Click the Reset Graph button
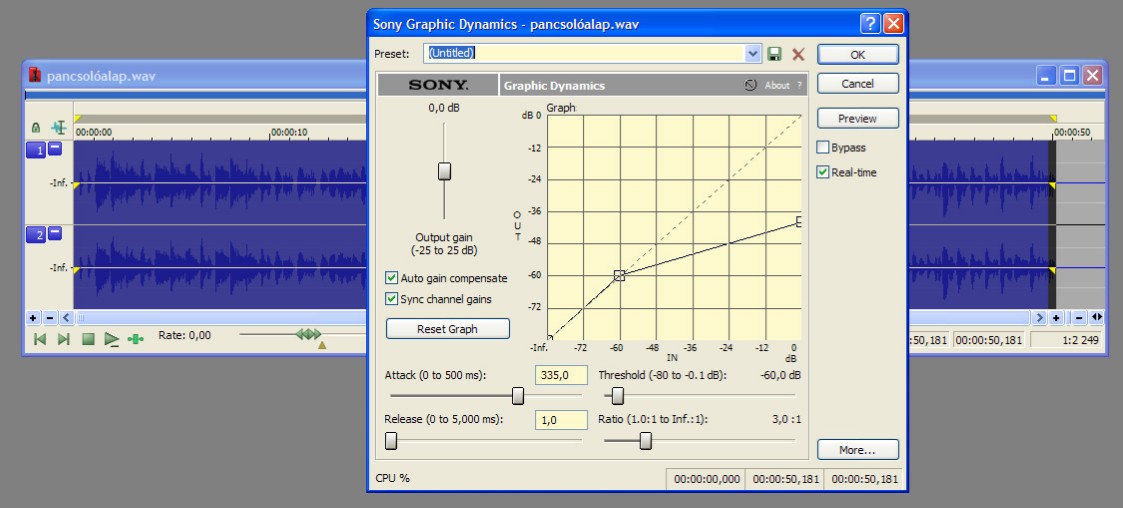Screen dimensions: 1123x508 pyautogui.click(x=448, y=329)
